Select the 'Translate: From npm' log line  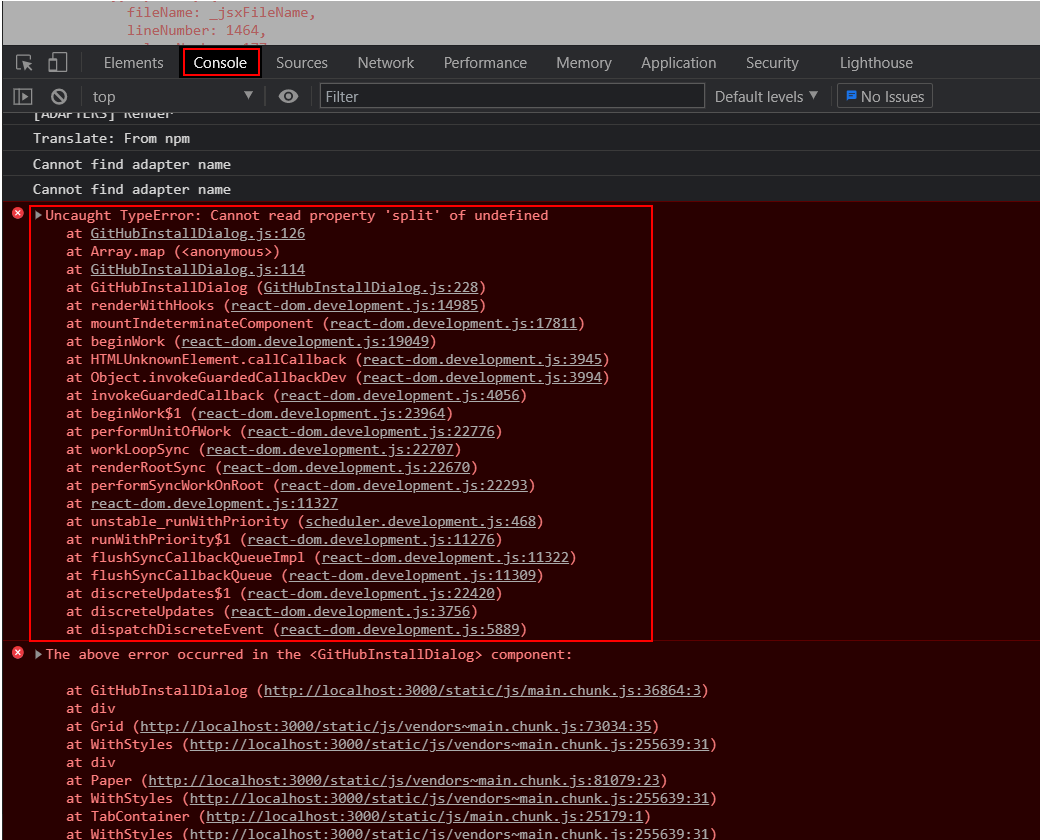pos(111,138)
